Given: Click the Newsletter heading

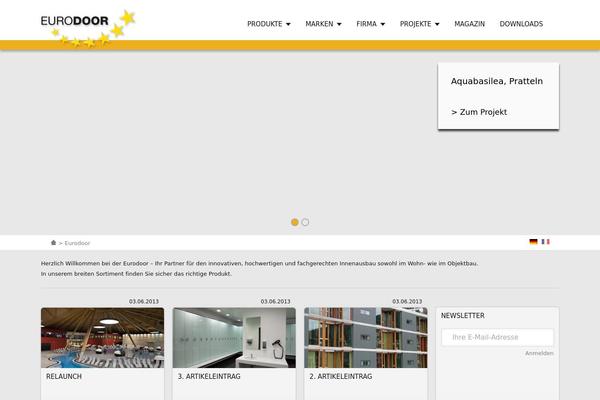Looking at the screenshot, I should [x=463, y=315].
